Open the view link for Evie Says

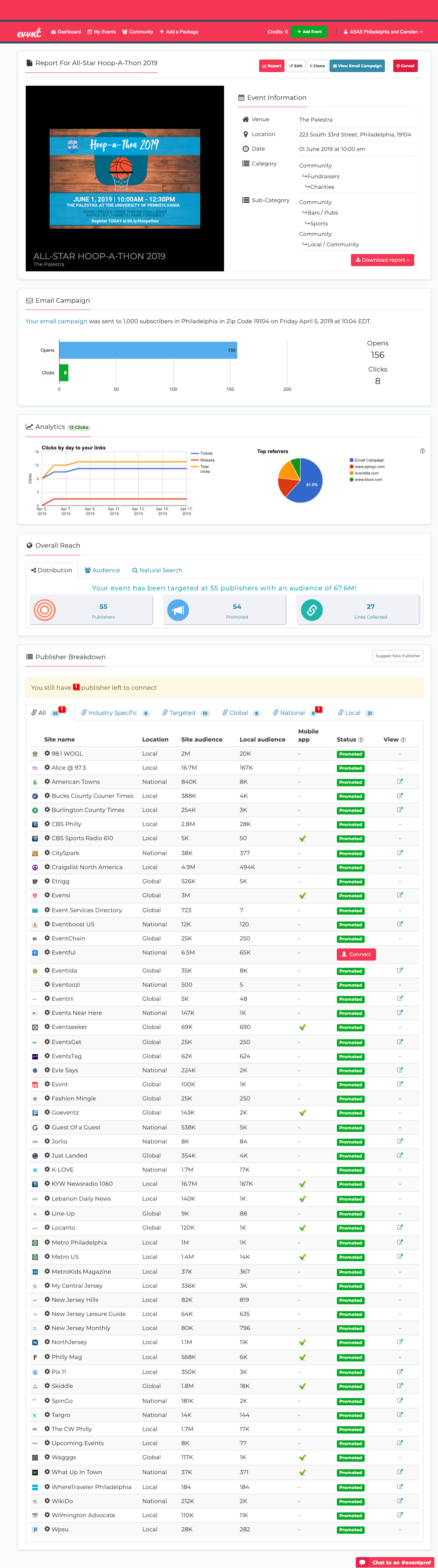coord(400,1070)
